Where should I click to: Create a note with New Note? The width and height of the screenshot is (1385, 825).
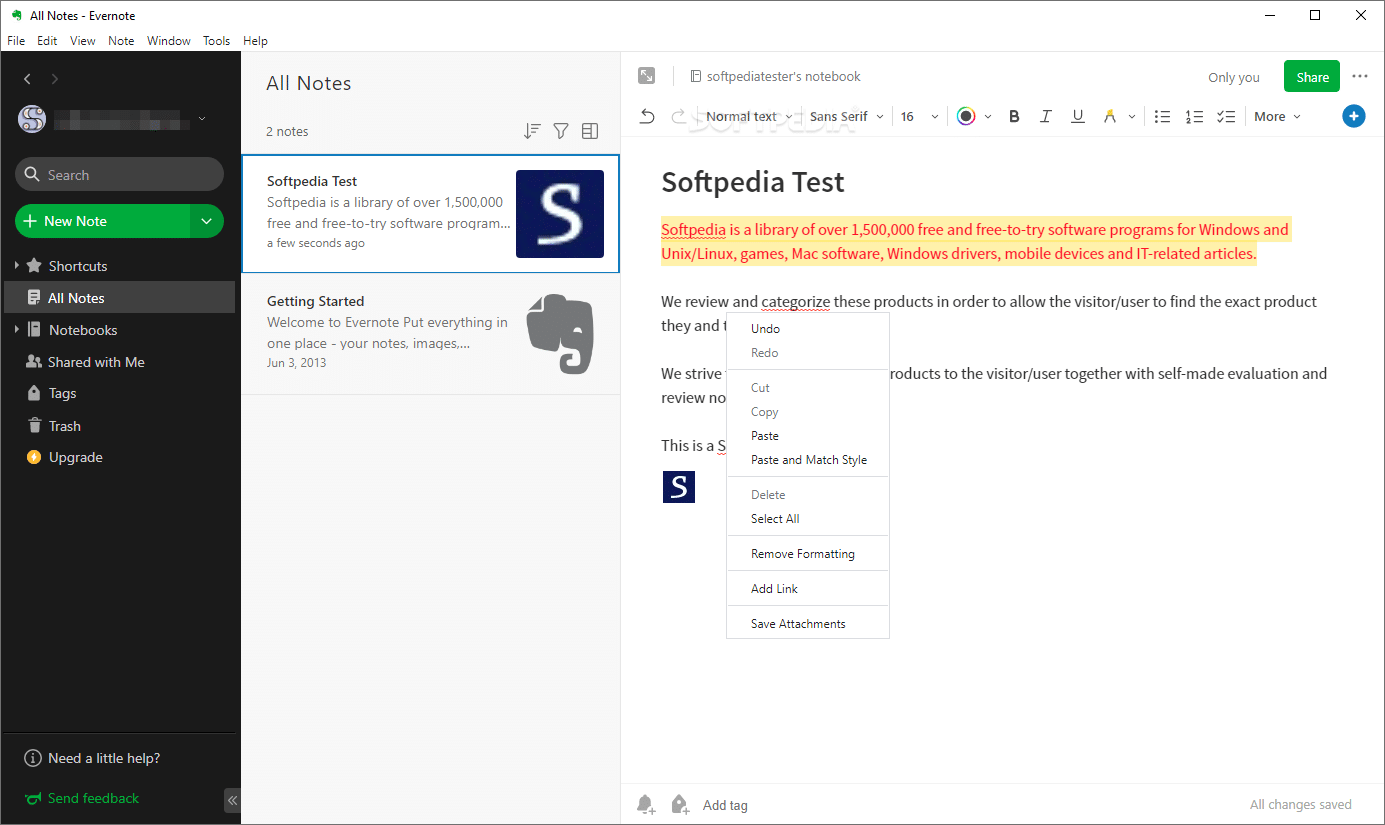(103, 221)
